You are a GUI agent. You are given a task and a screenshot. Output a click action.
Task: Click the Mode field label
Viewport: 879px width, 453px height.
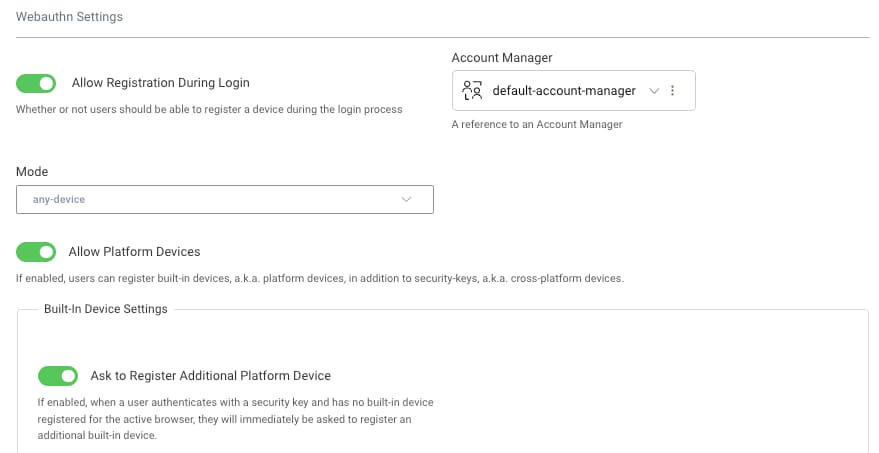(32, 172)
